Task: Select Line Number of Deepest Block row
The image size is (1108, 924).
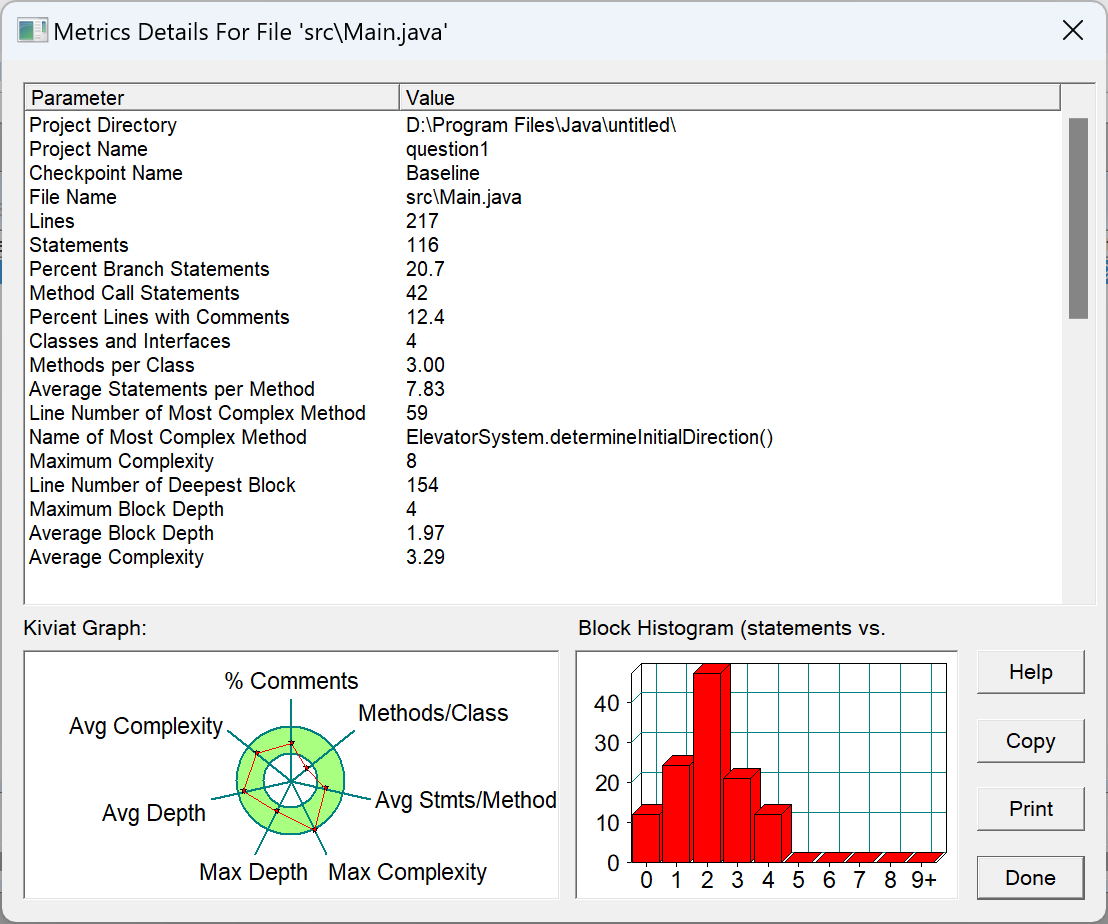Action: click(543, 485)
